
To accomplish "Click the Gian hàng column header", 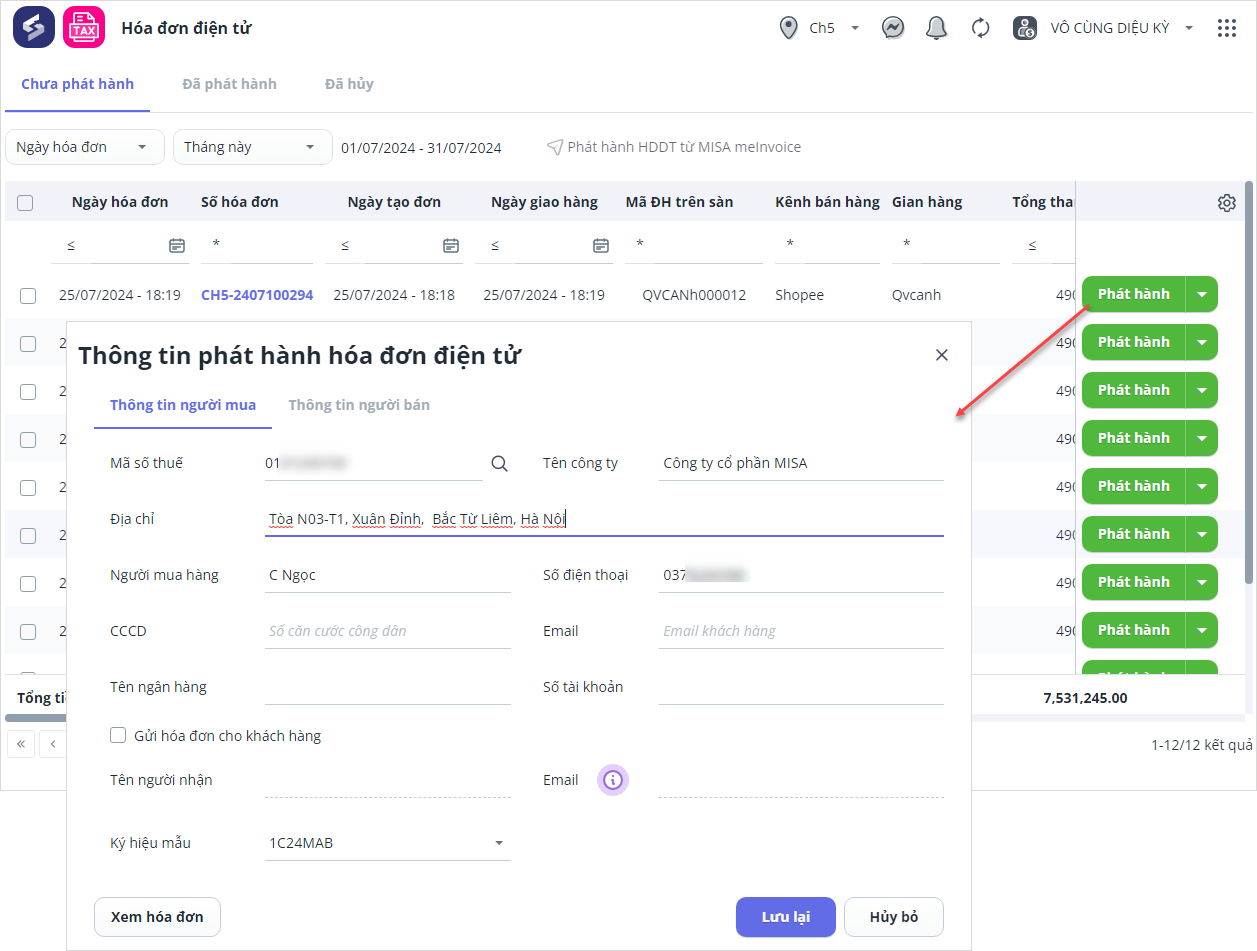I will tap(927, 202).
